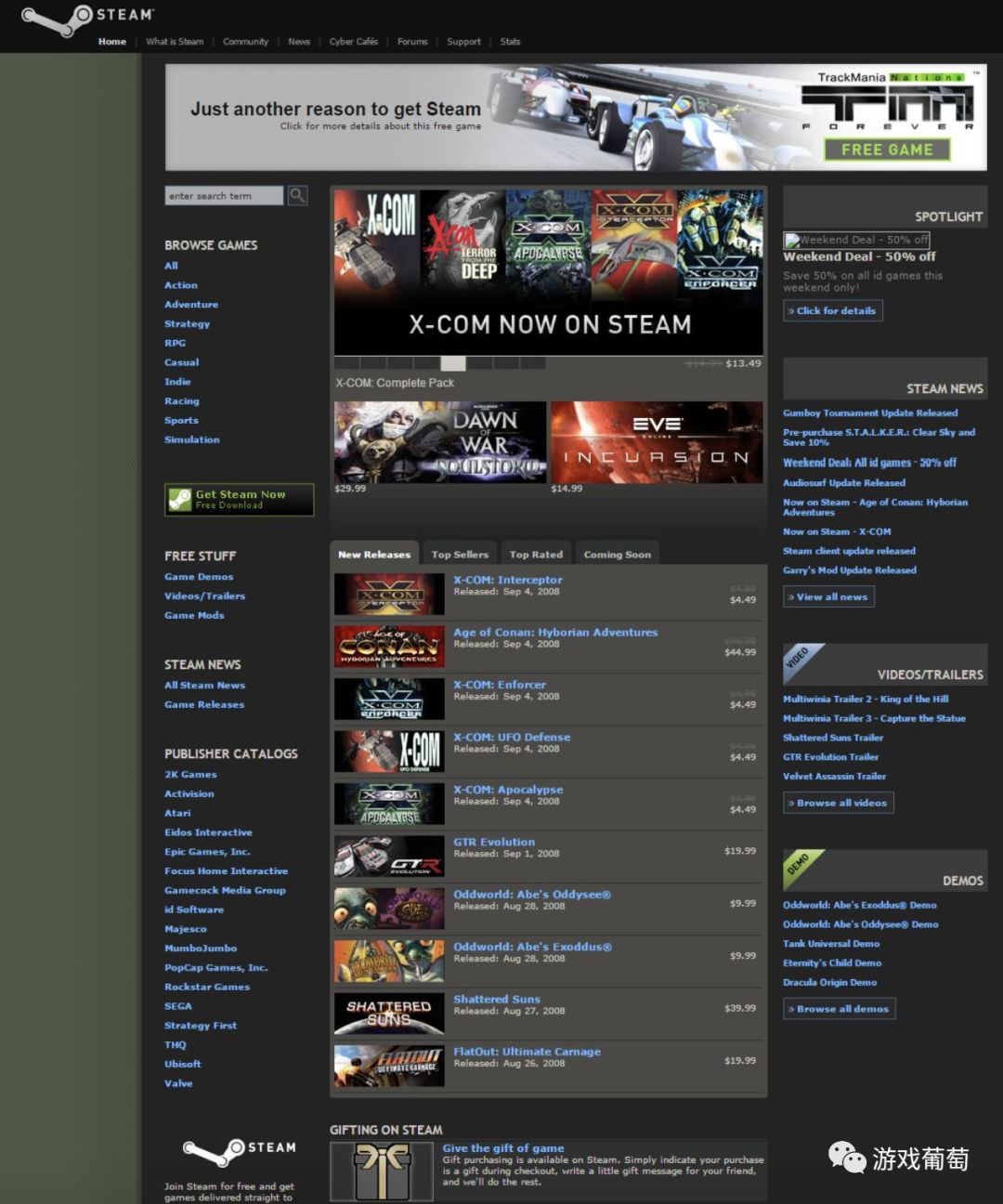Open the Community menu item
This screenshot has width=1003, height=1204.
tap(245, 42)
